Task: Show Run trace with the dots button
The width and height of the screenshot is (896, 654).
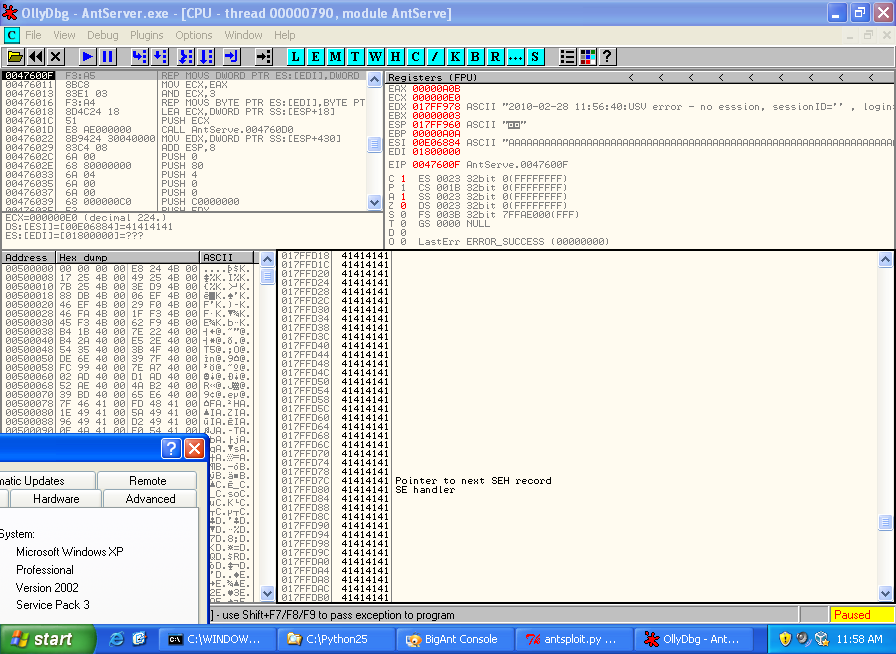Action: (515, 57)
